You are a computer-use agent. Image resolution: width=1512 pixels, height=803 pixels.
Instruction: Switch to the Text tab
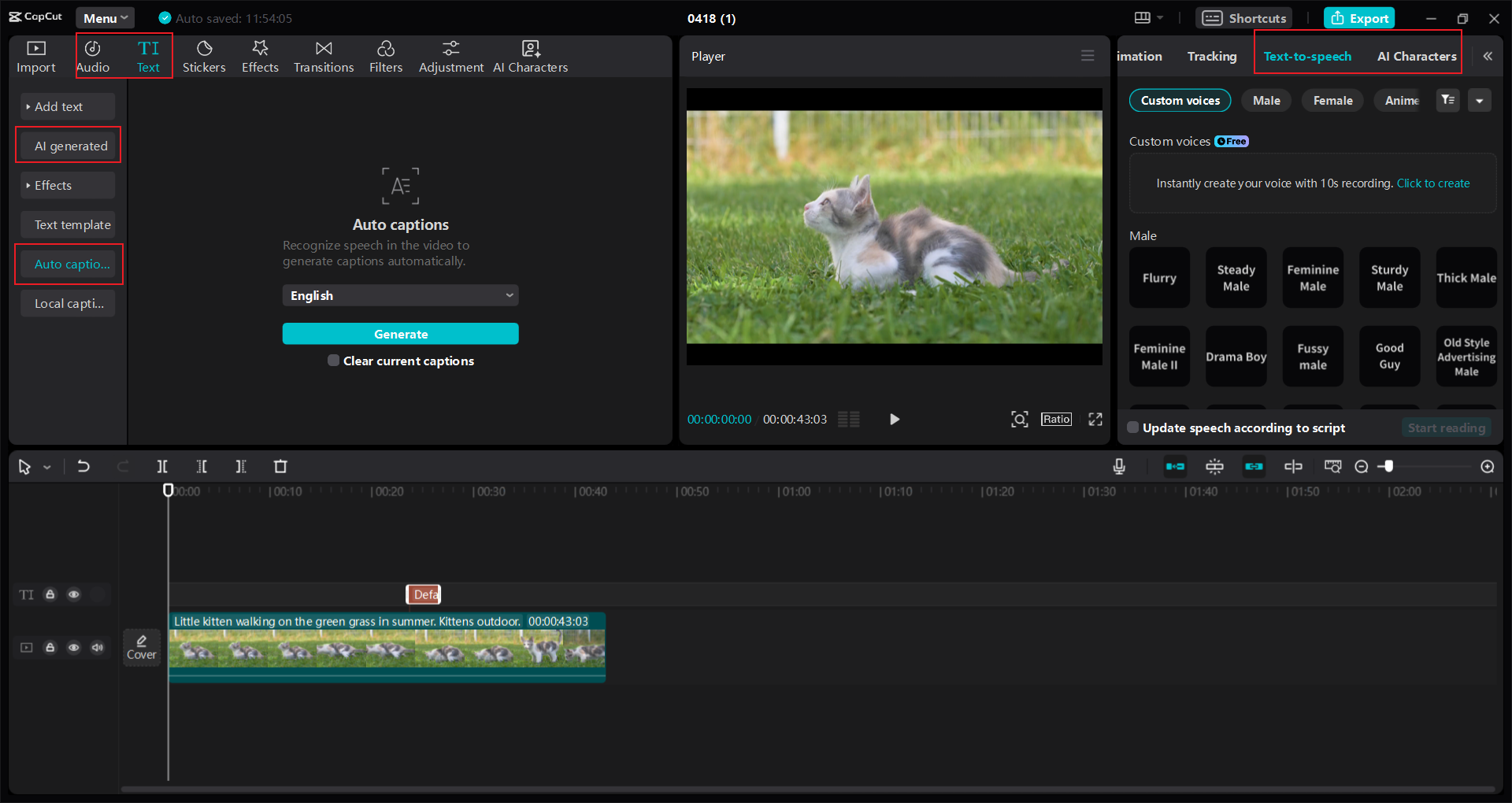148,57
